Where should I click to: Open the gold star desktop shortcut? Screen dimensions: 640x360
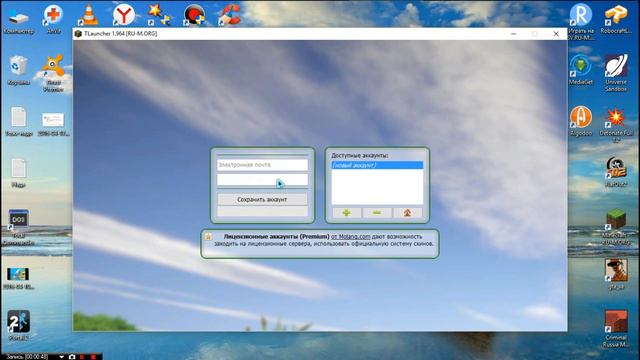(x=159, y=16)
